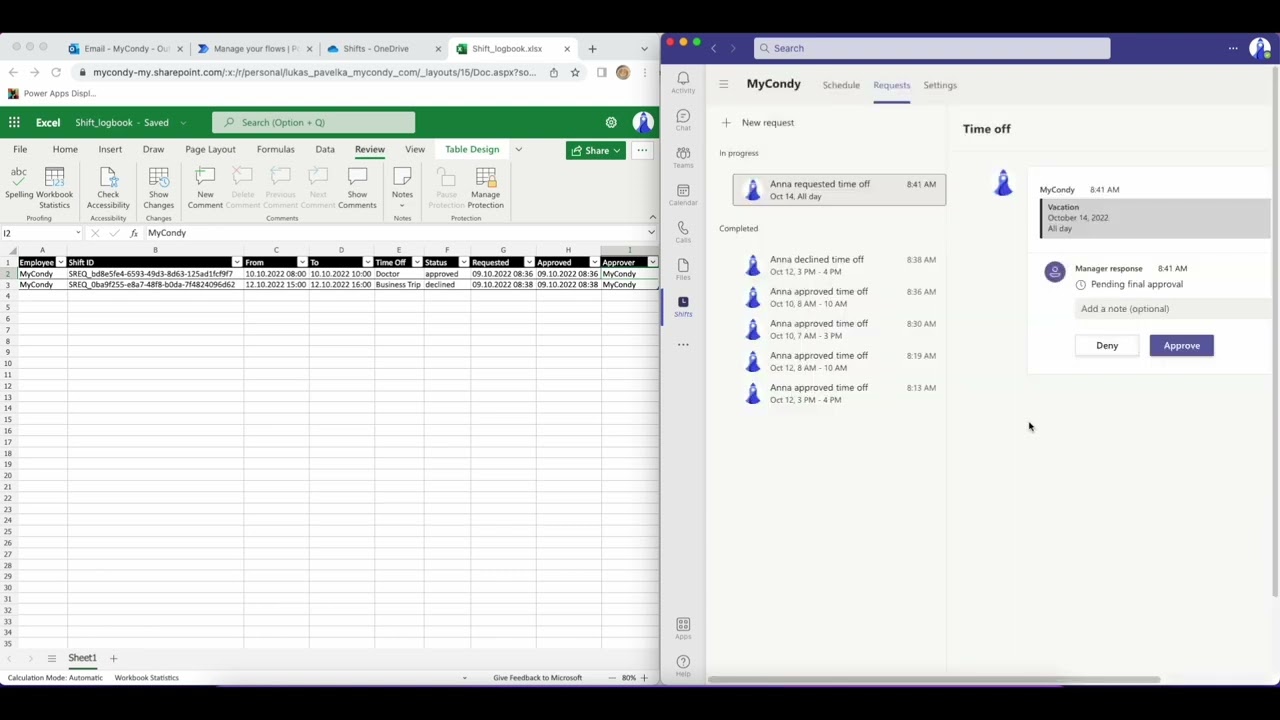This screenshot has height=720, width=1280.
Task: Go back in Teams navigation history
Action: pos(713,48)
